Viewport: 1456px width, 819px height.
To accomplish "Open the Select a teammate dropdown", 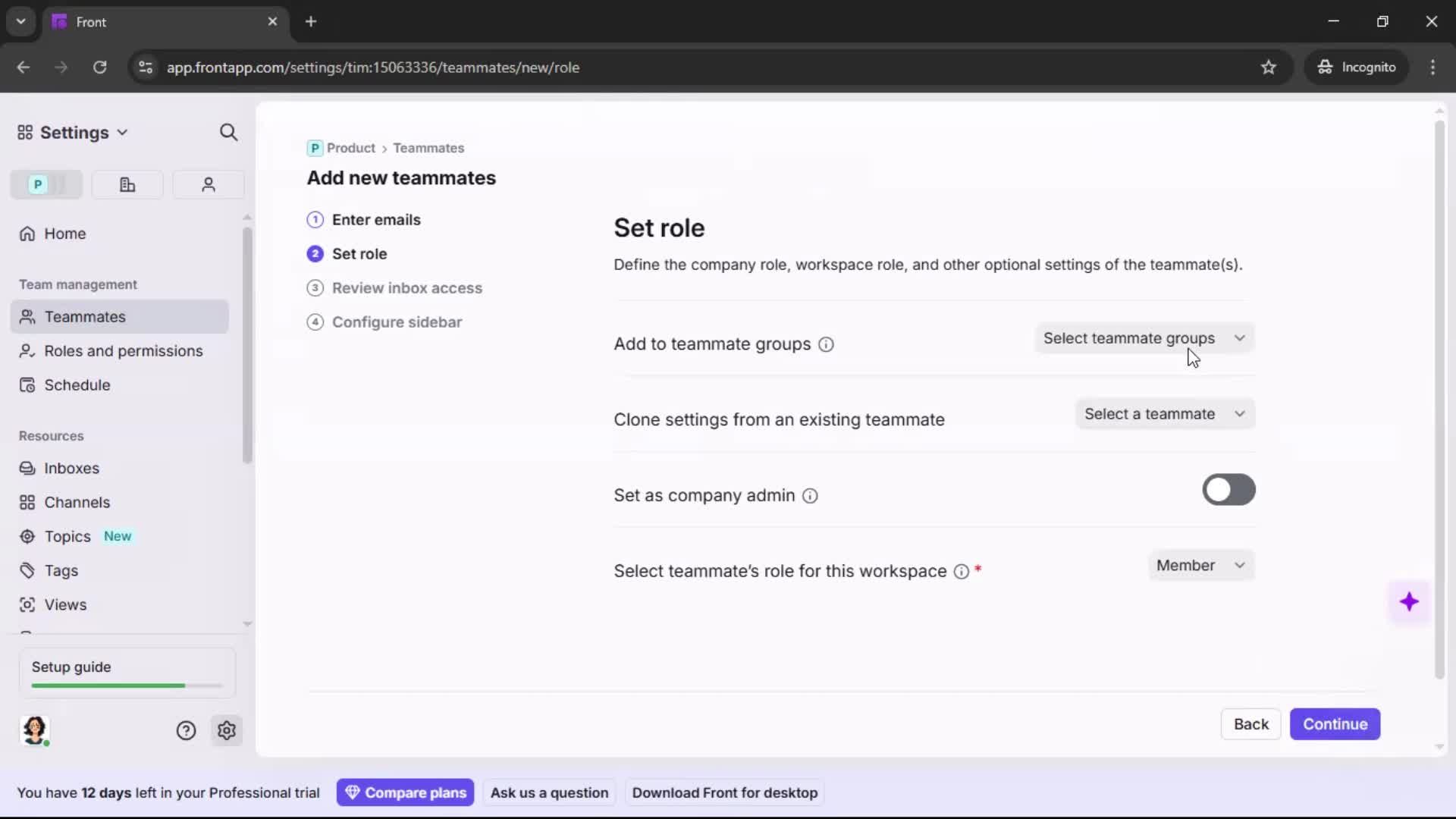I will [1165, 414].
